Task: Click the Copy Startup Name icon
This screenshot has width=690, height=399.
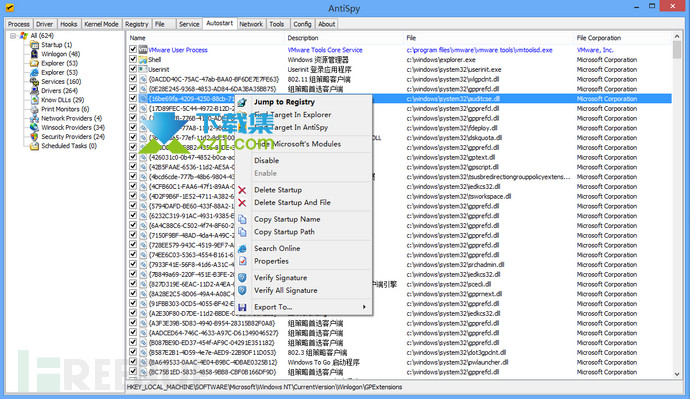Action: point(242,219)
